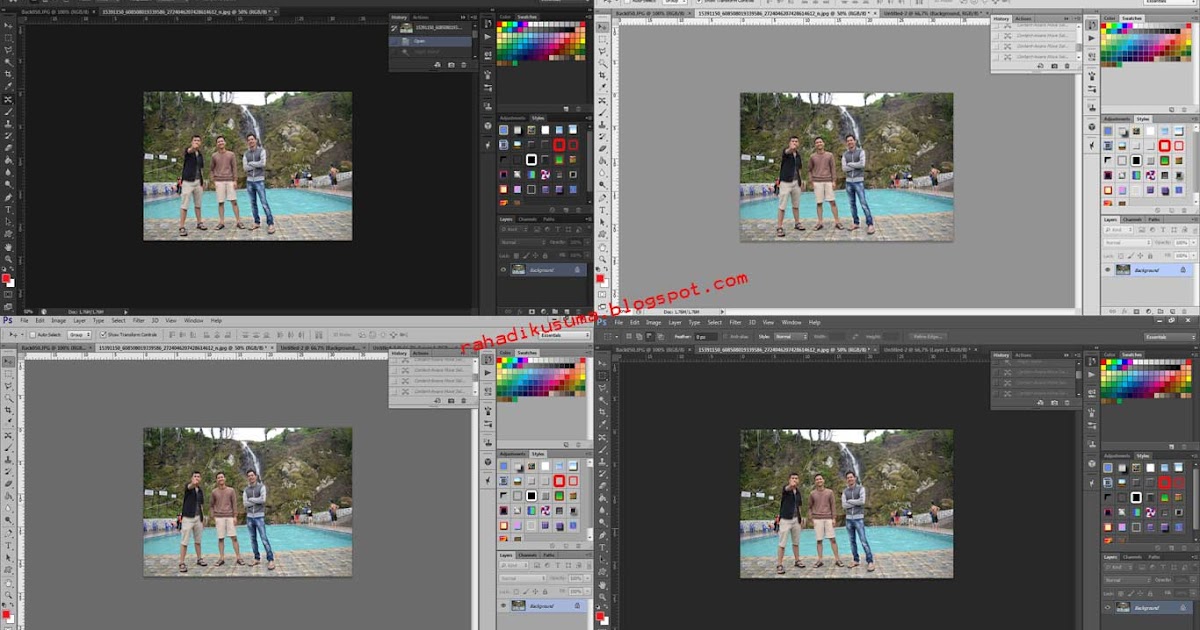Select the Type tool in top-left window
Screen dimensions: 1200x630
coord(8,209)
